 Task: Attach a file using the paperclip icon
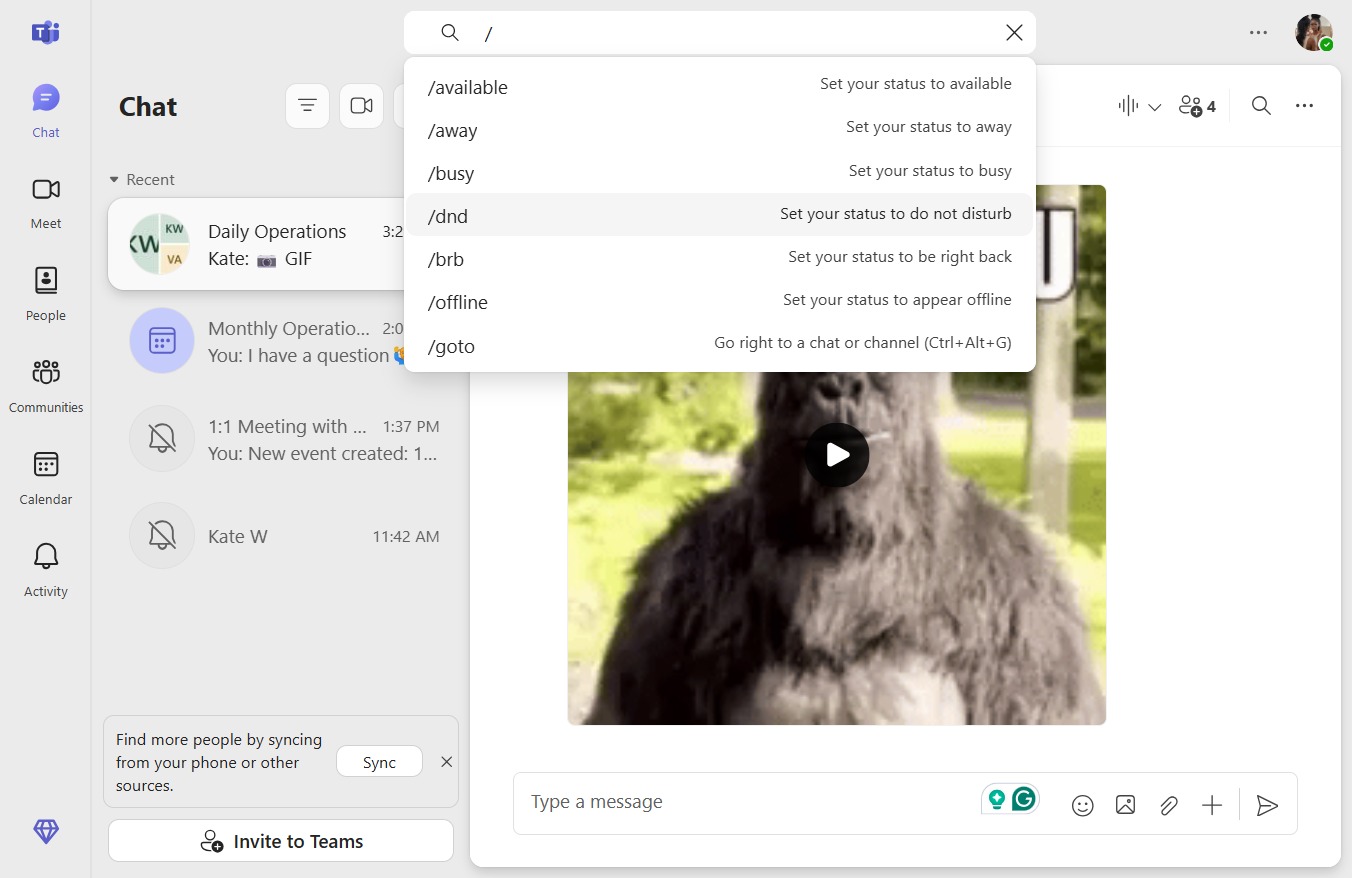pyautogui.click(x=1168, y=805)
